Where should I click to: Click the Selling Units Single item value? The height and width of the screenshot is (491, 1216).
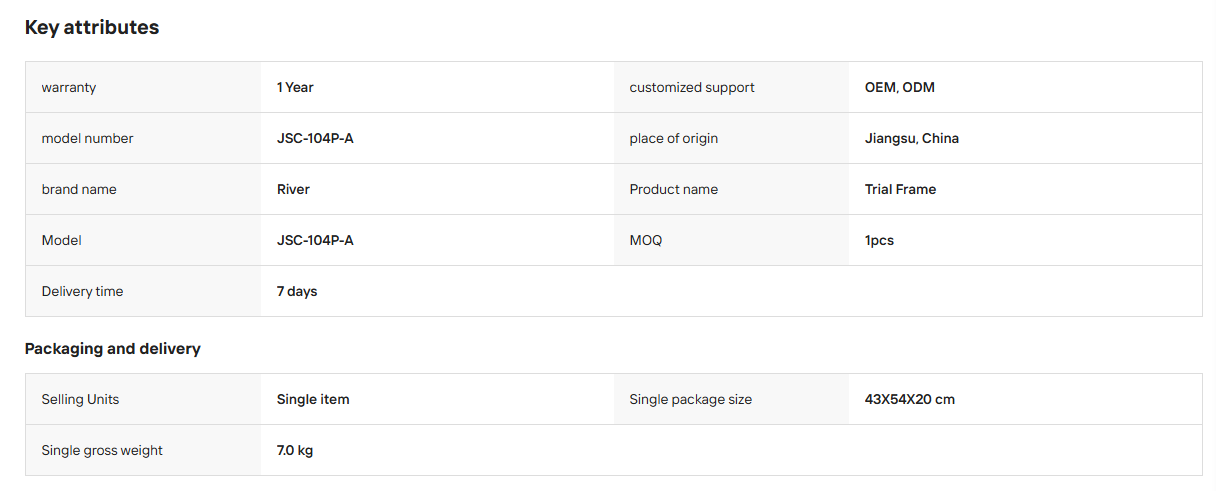coord(313,399)
